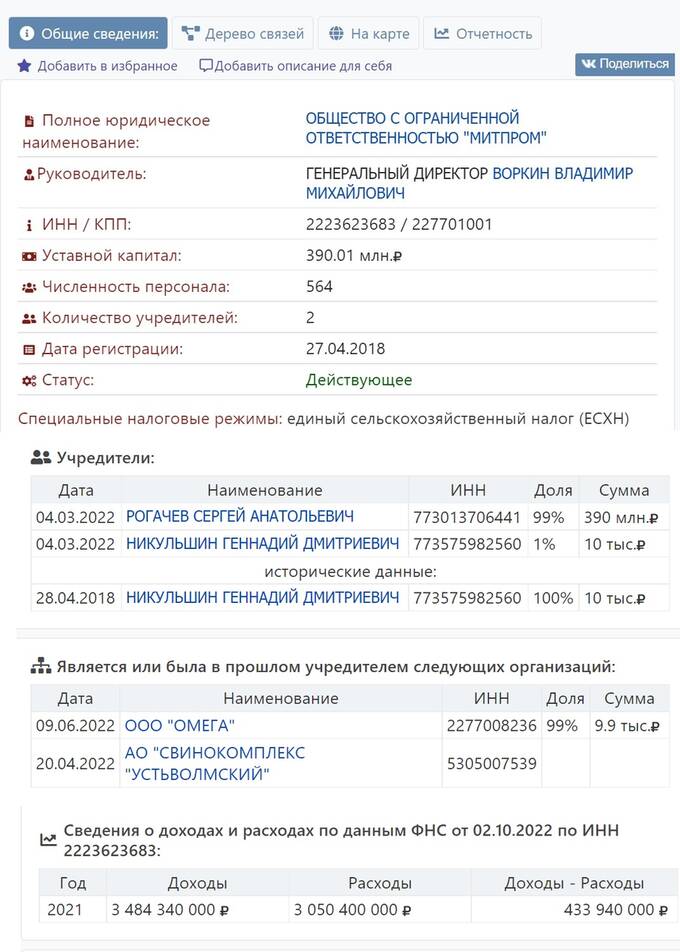Screen dimensions: 680x952
Task: Click the chart icon on Отчетность
Action: (442, 33)
